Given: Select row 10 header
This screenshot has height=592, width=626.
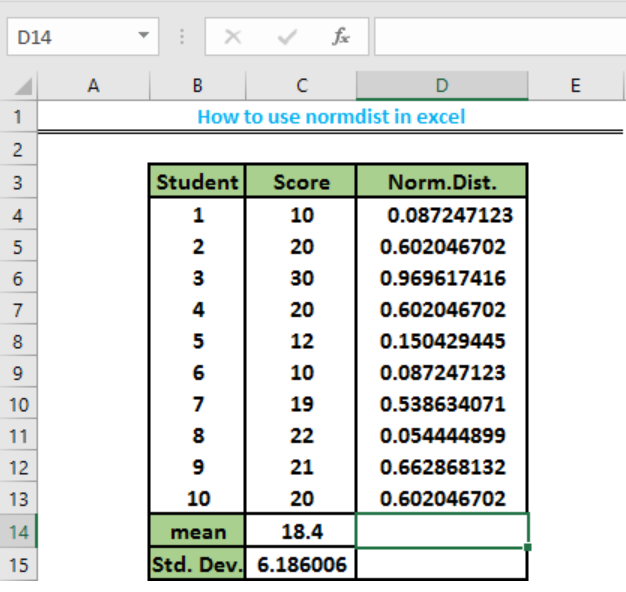Looking at the screenshot, I should (18, 405).
